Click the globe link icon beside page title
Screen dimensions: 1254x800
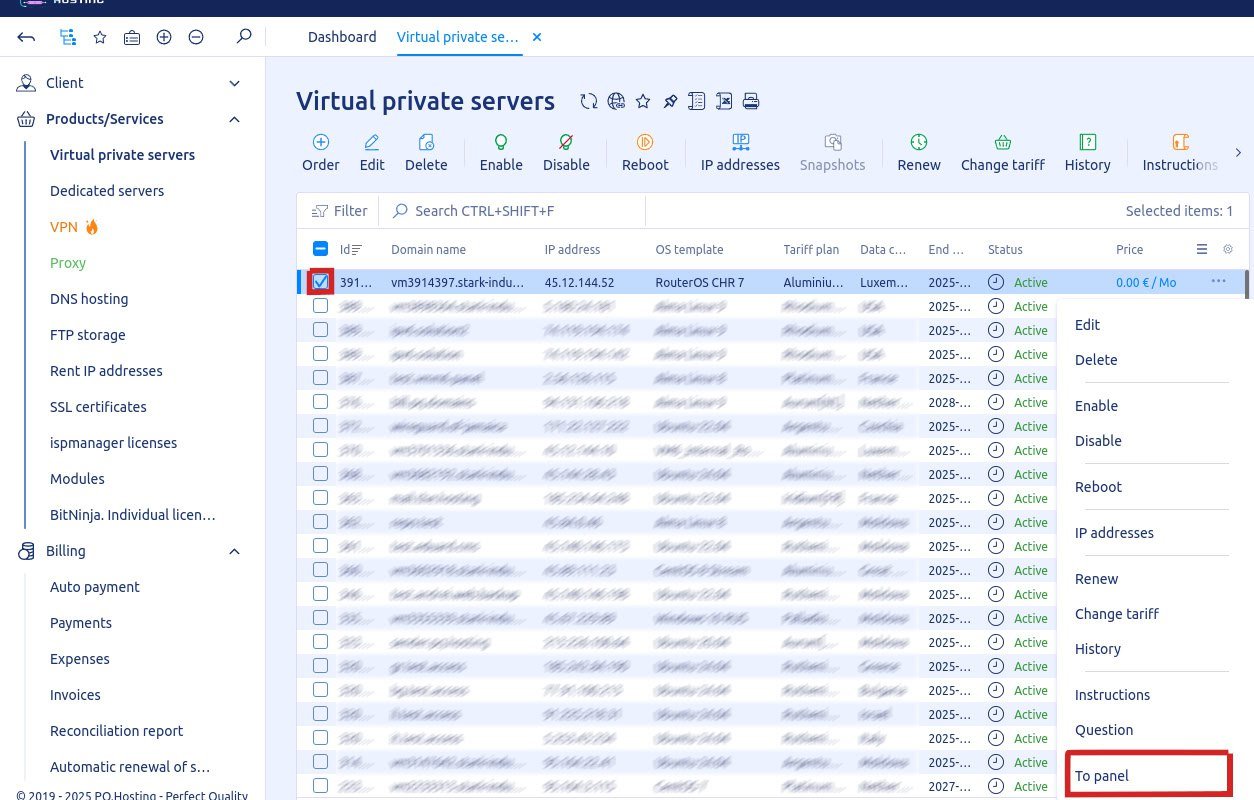(x=616, y=101)
